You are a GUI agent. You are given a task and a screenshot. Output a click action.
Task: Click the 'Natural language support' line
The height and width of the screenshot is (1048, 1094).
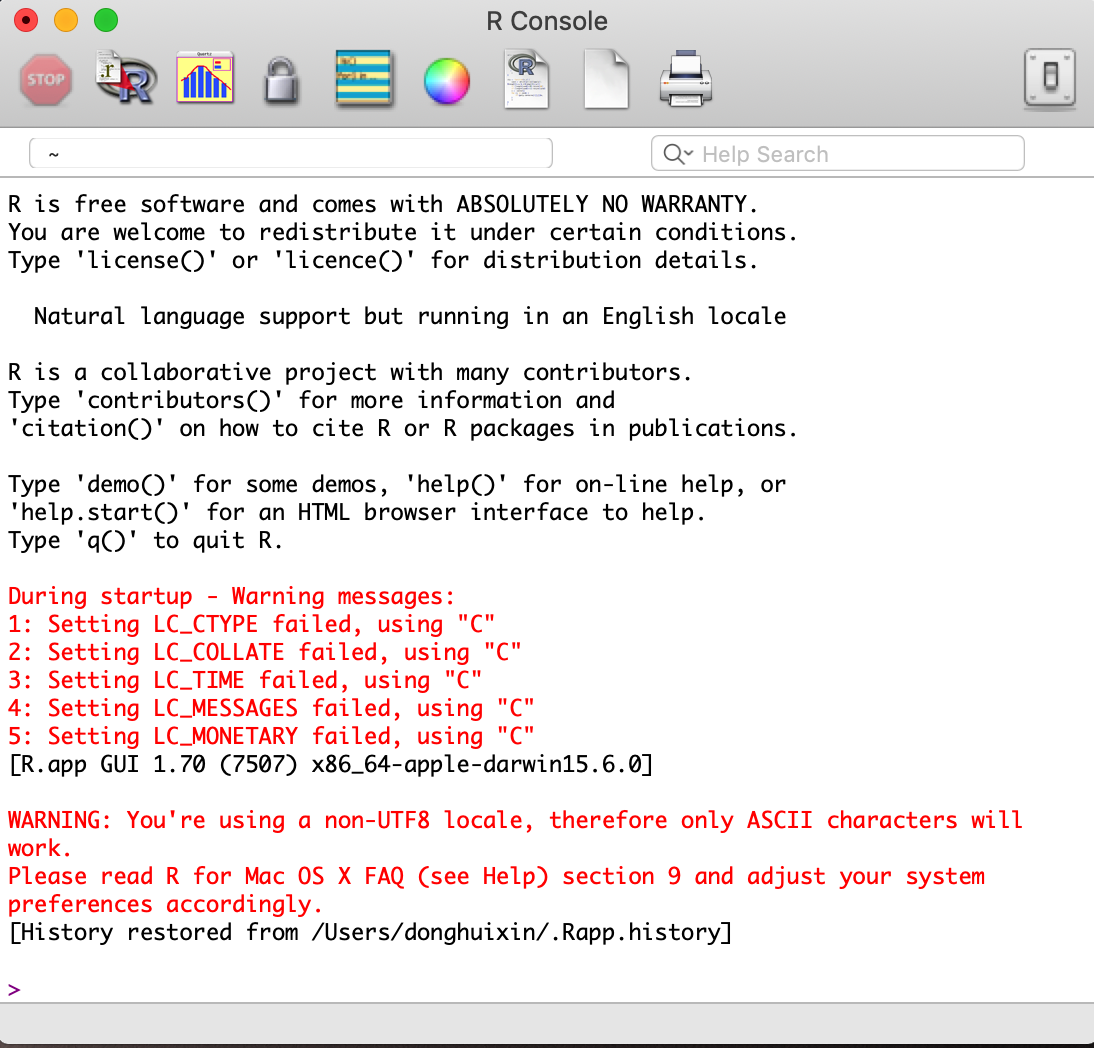tap(410, 317)
